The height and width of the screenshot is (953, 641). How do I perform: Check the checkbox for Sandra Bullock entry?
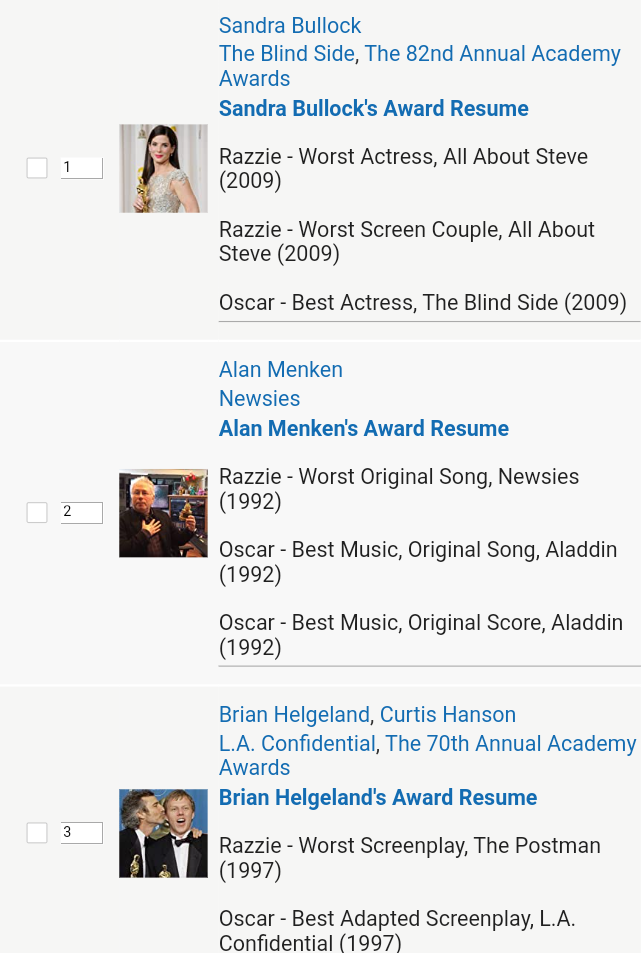point(37,168)
